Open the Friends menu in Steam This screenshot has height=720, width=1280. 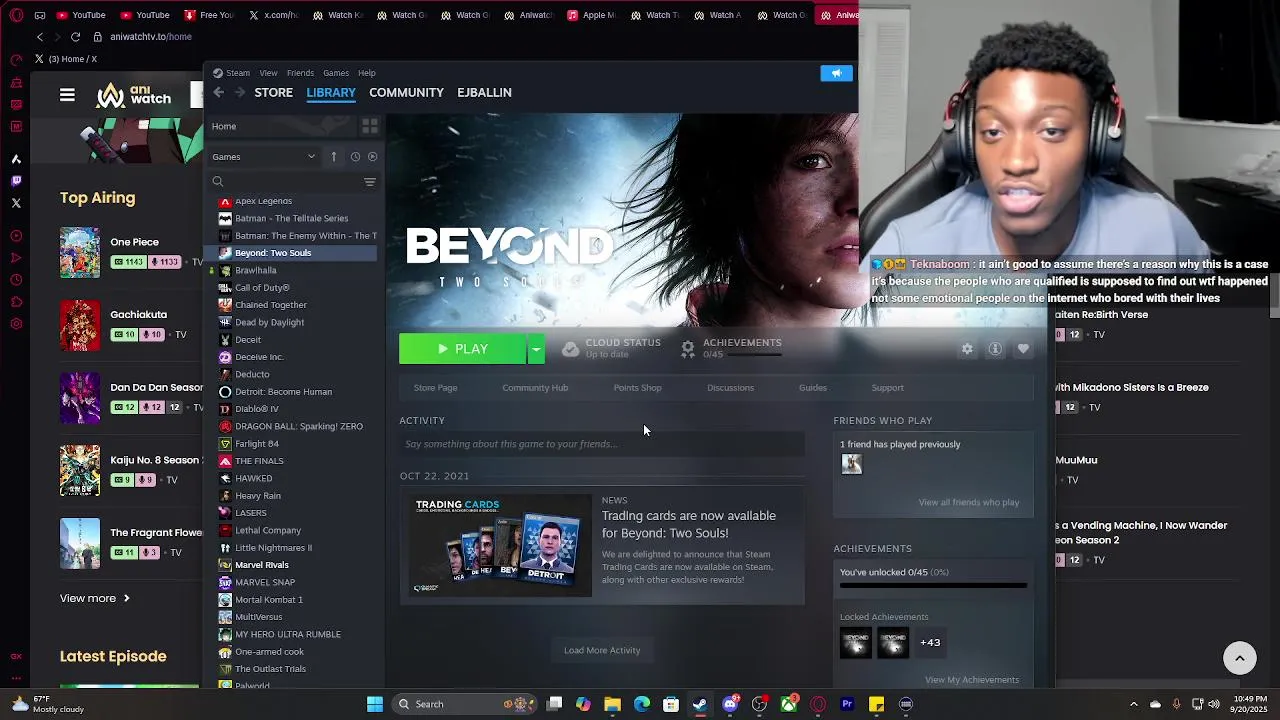300,73
